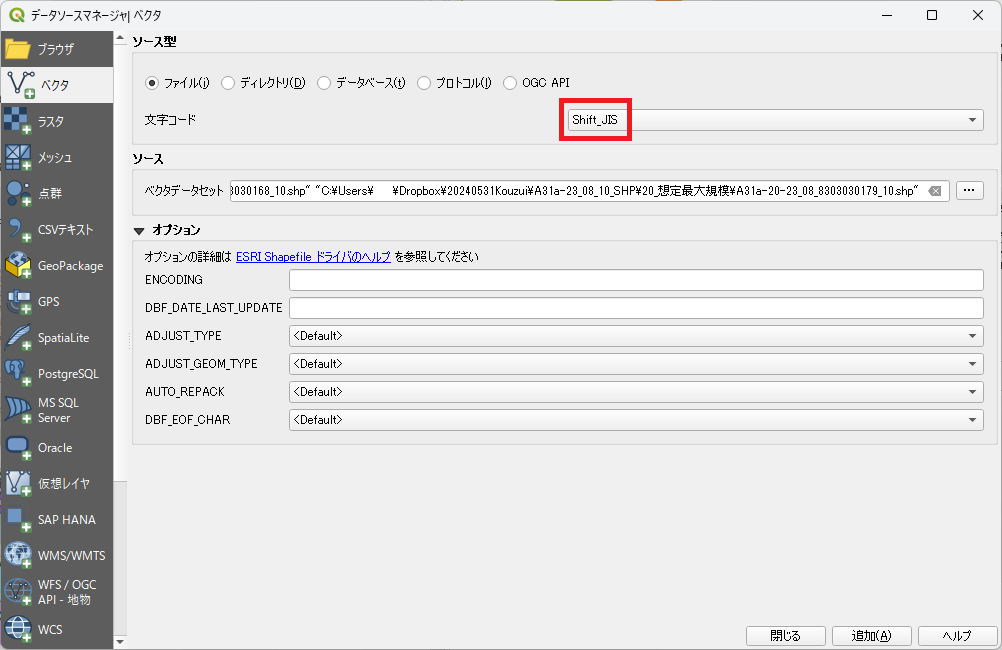This screenshot has width=1002, height=650.
Task: Select the Raster data source icon
Action: click(18, 121)
